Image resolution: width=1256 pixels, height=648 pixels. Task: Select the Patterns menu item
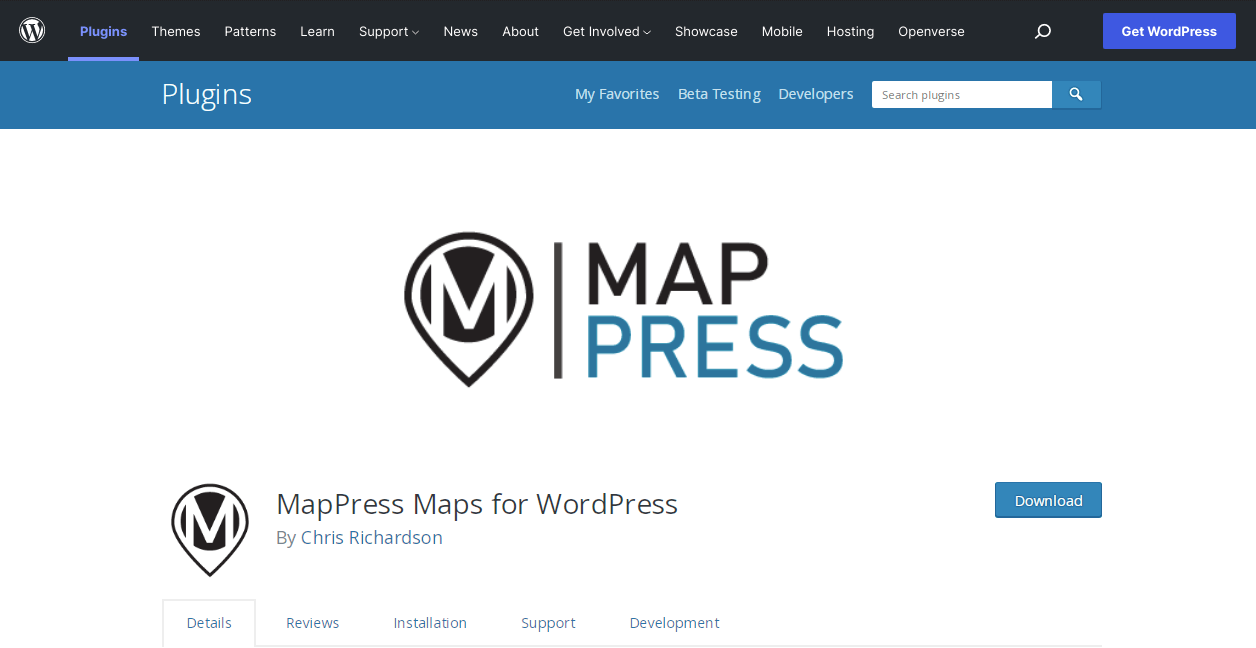coord(250,31)
